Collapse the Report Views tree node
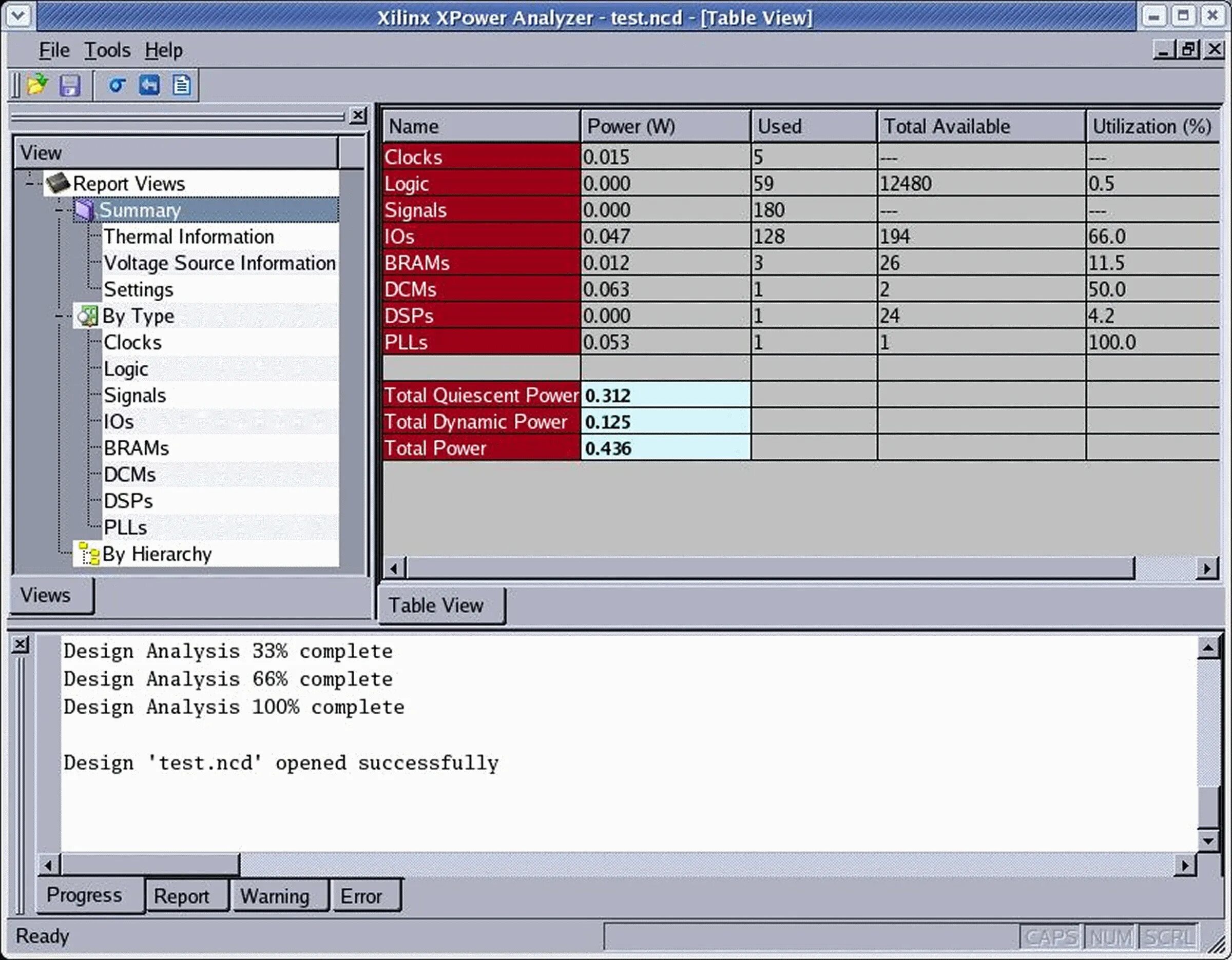 coord(30,183)
